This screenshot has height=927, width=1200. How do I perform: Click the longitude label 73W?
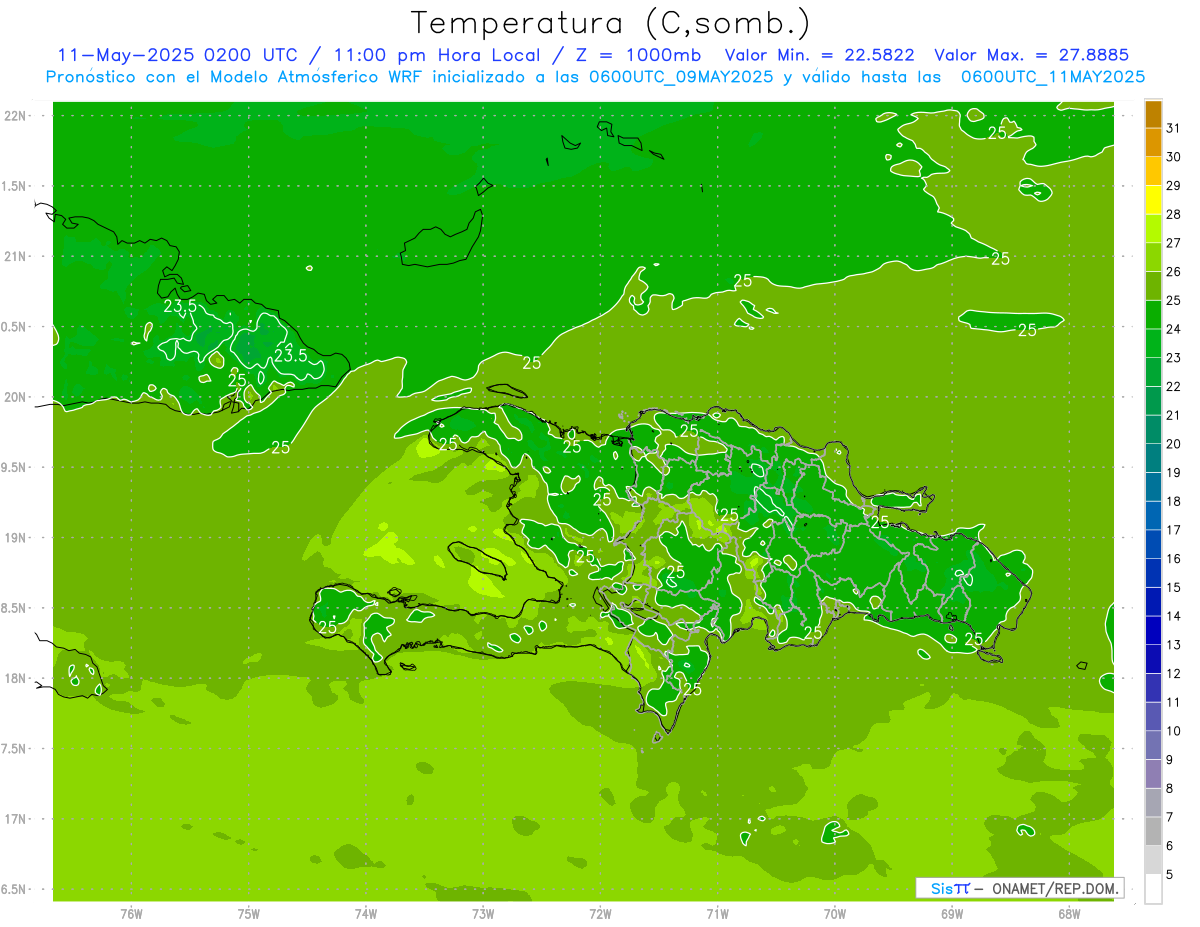(x=483, y=914)
